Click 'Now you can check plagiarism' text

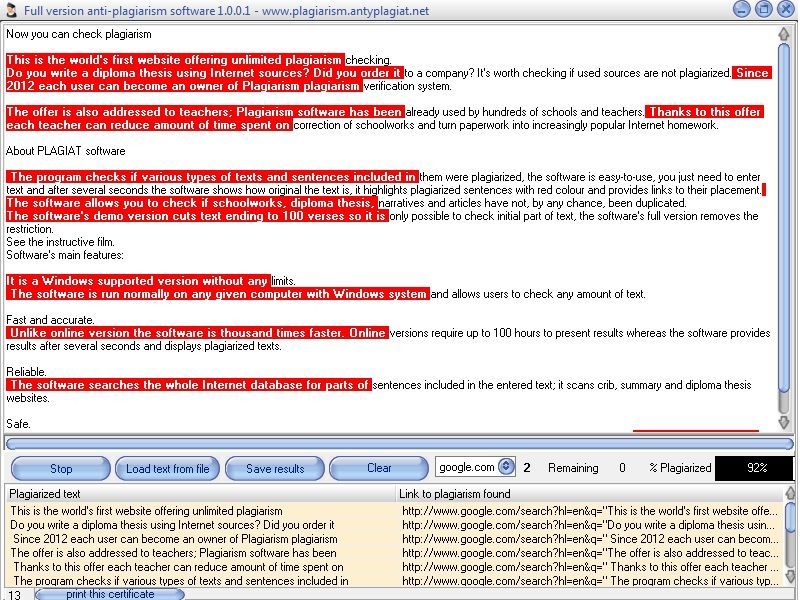pos(79,34)
